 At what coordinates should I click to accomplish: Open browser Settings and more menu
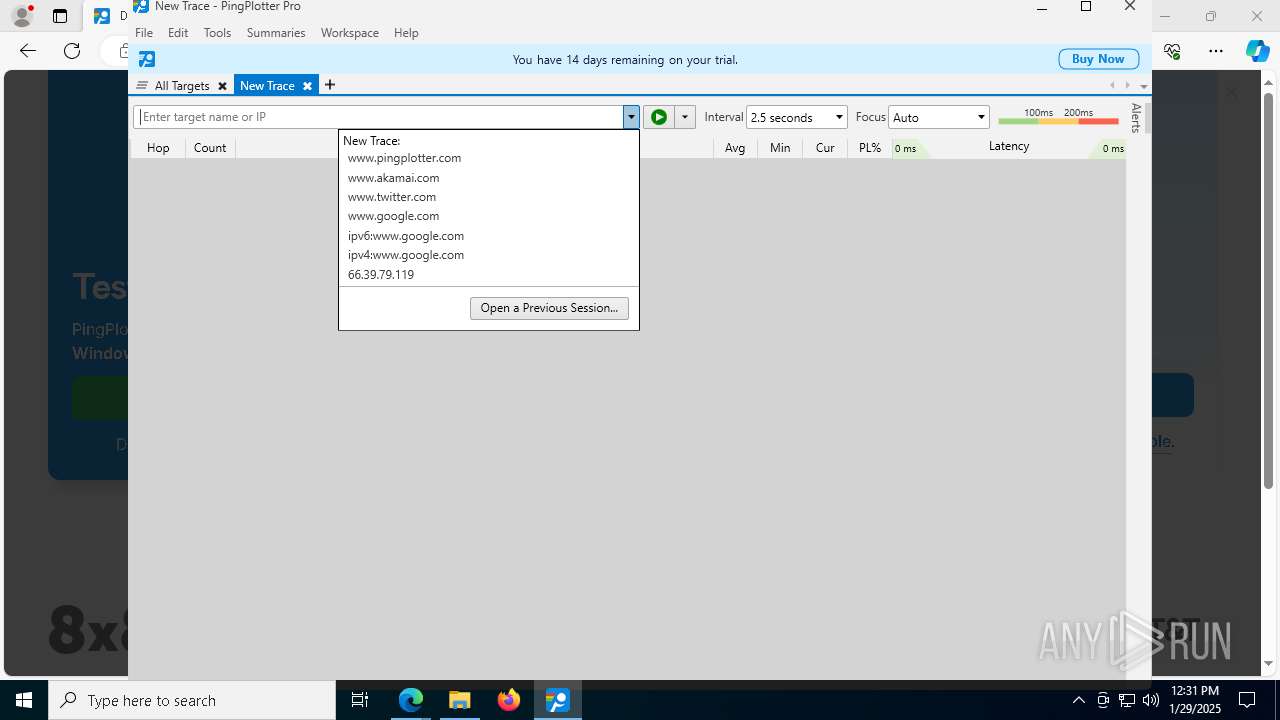pyautogui.click(x=1216, y=51)
